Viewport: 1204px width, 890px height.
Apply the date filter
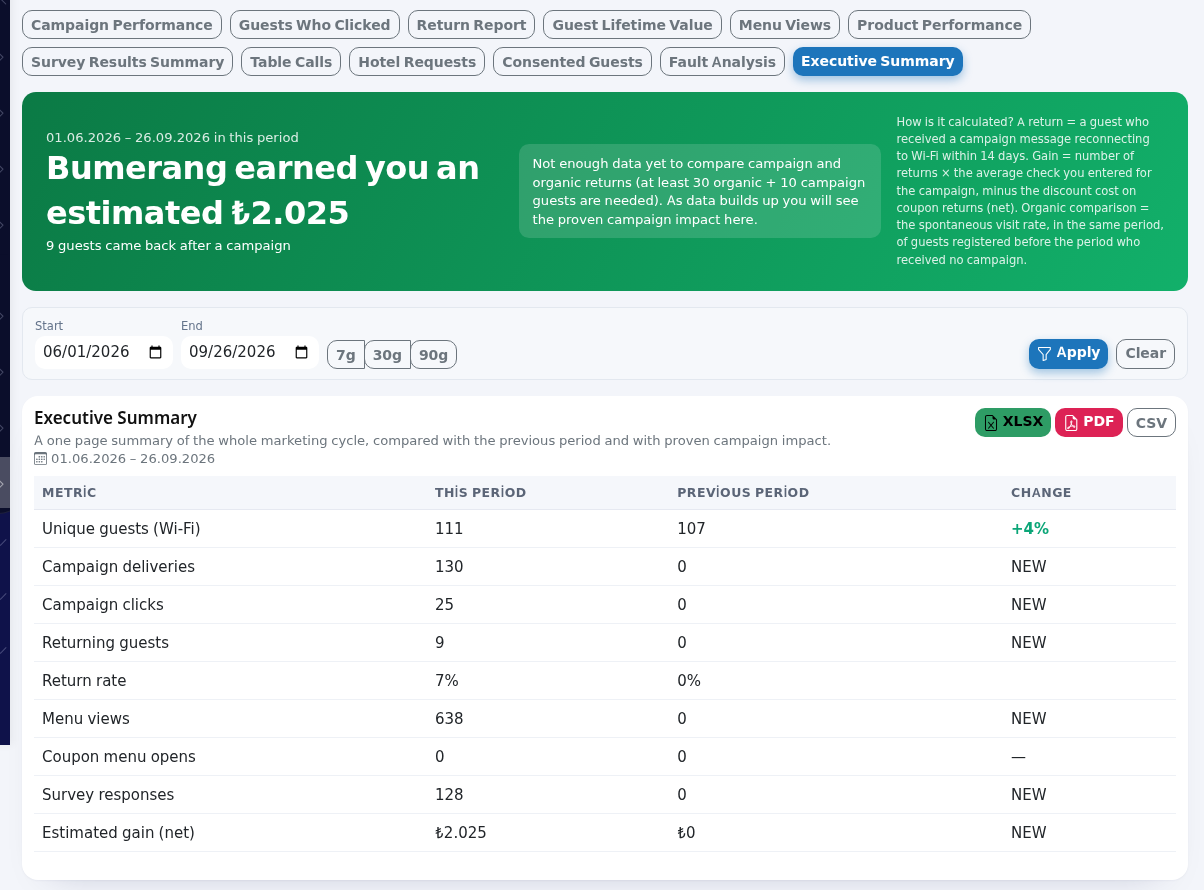click(1068, 353)
